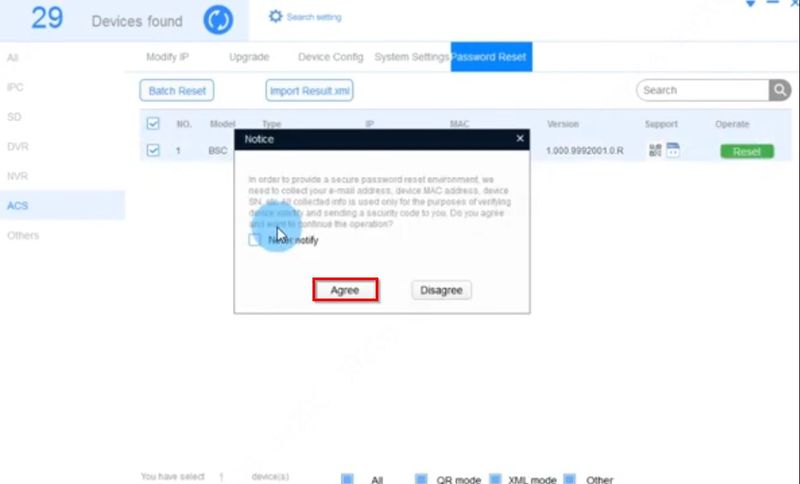
Task: Filter by SD devices
Action: pos(14,117)
